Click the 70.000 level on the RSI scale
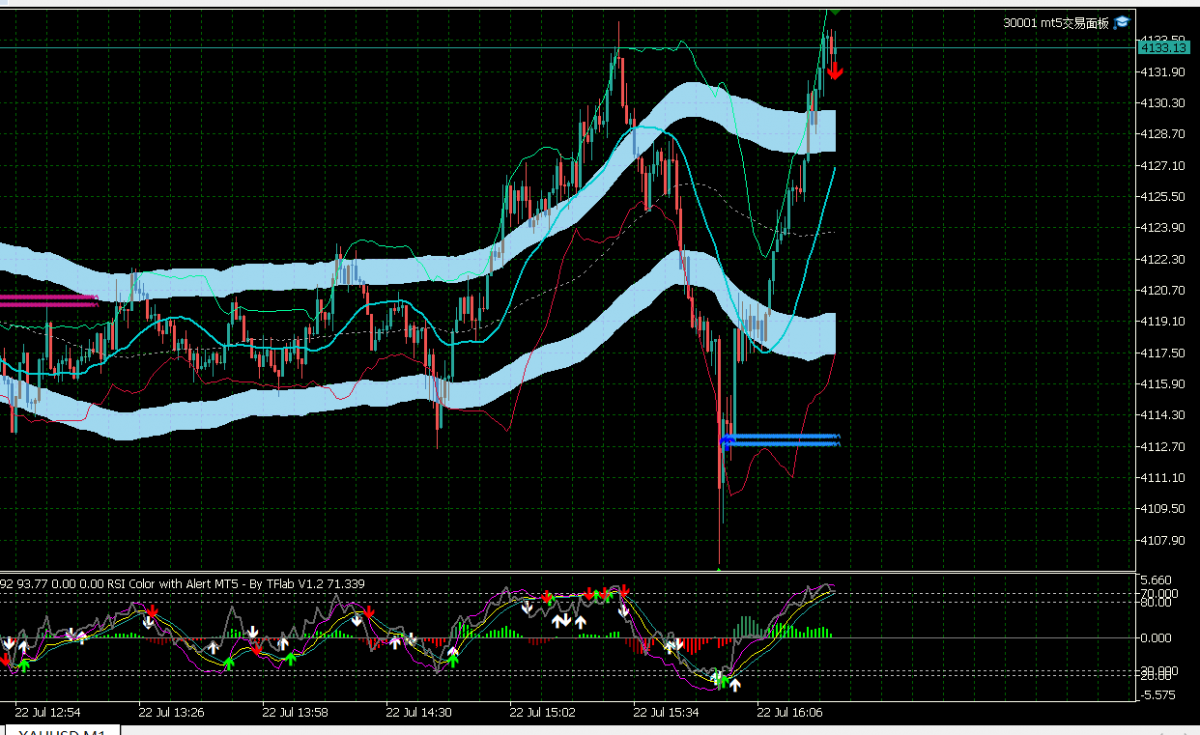 tap(1160, 594)
